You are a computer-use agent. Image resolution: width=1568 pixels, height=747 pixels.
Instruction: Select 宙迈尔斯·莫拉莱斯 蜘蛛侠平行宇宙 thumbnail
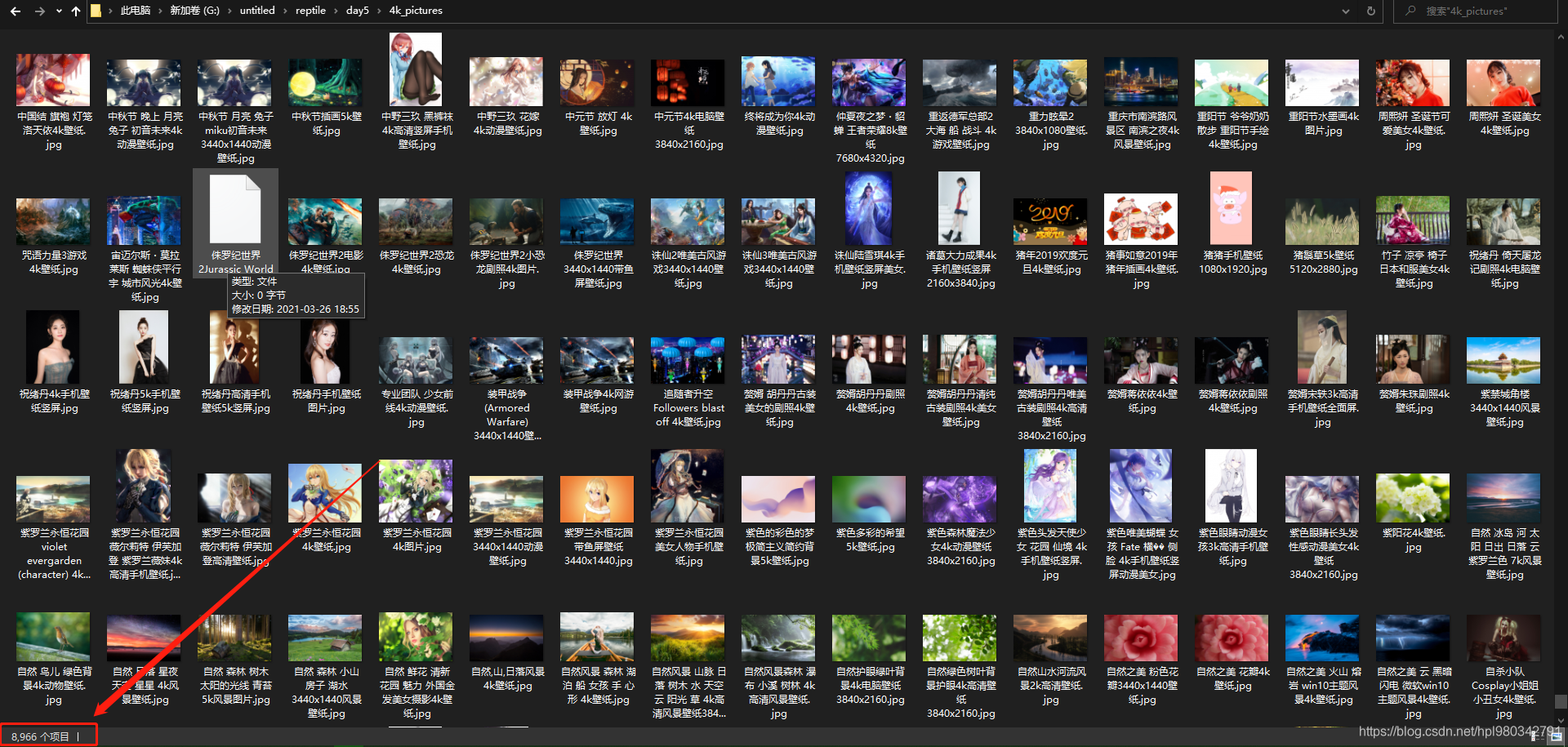click(x=144, y=220)
